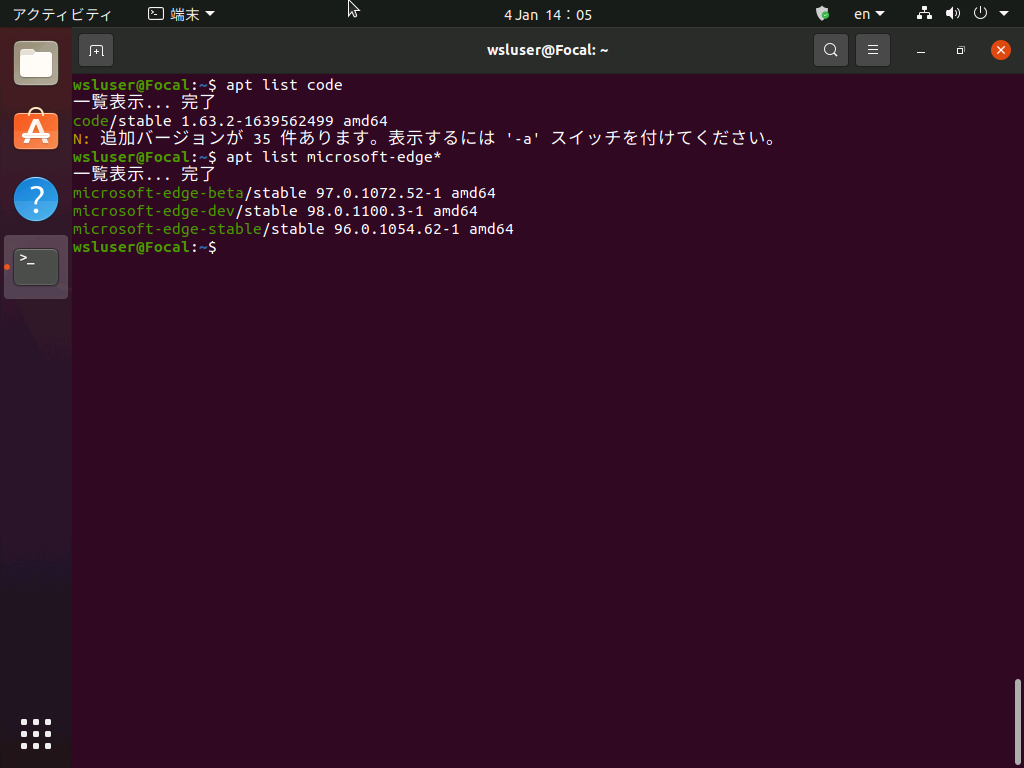
Task: Open the en input source dropdown
Action: 869,14
